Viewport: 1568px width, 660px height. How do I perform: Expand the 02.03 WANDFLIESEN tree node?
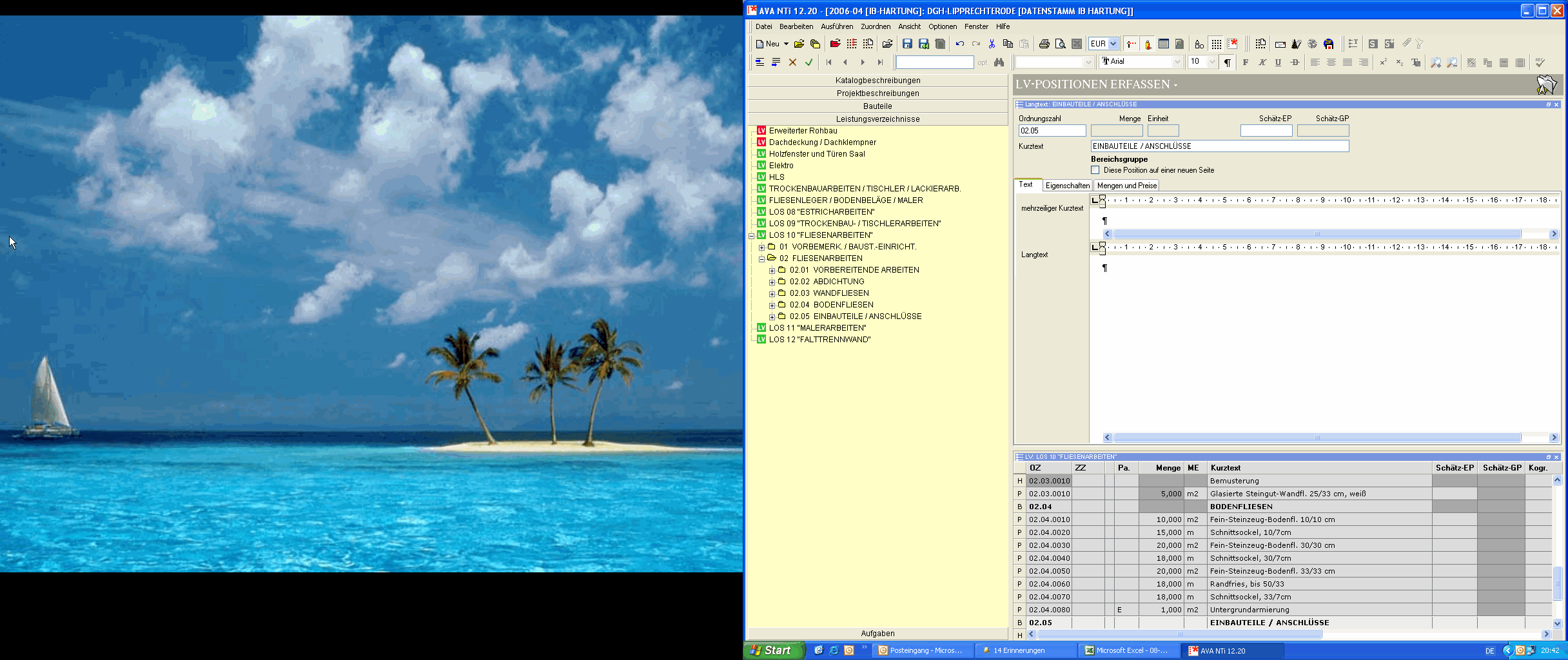point(772,294)
